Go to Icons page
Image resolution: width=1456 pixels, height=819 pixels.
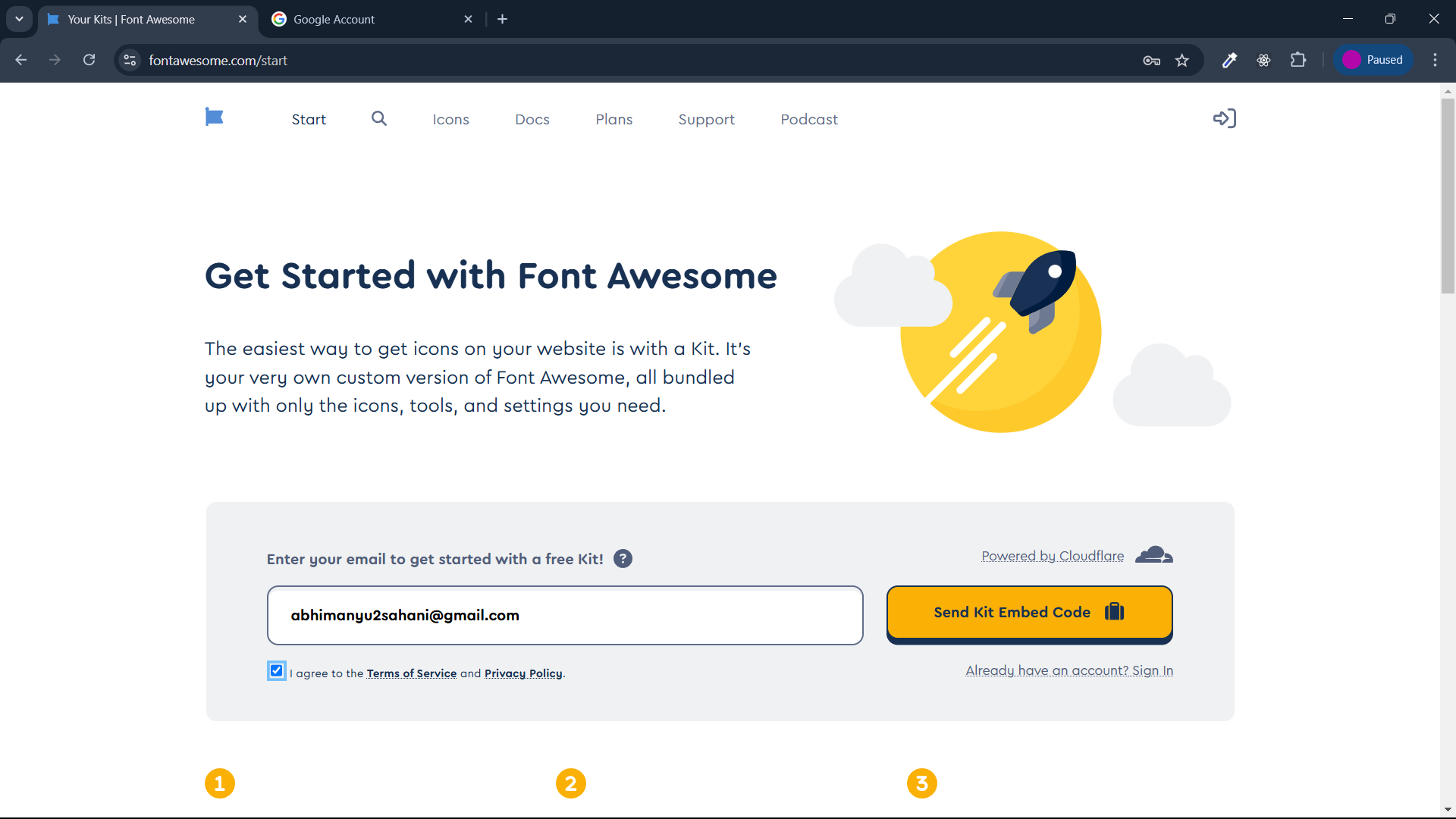click(x=450, y=119)
